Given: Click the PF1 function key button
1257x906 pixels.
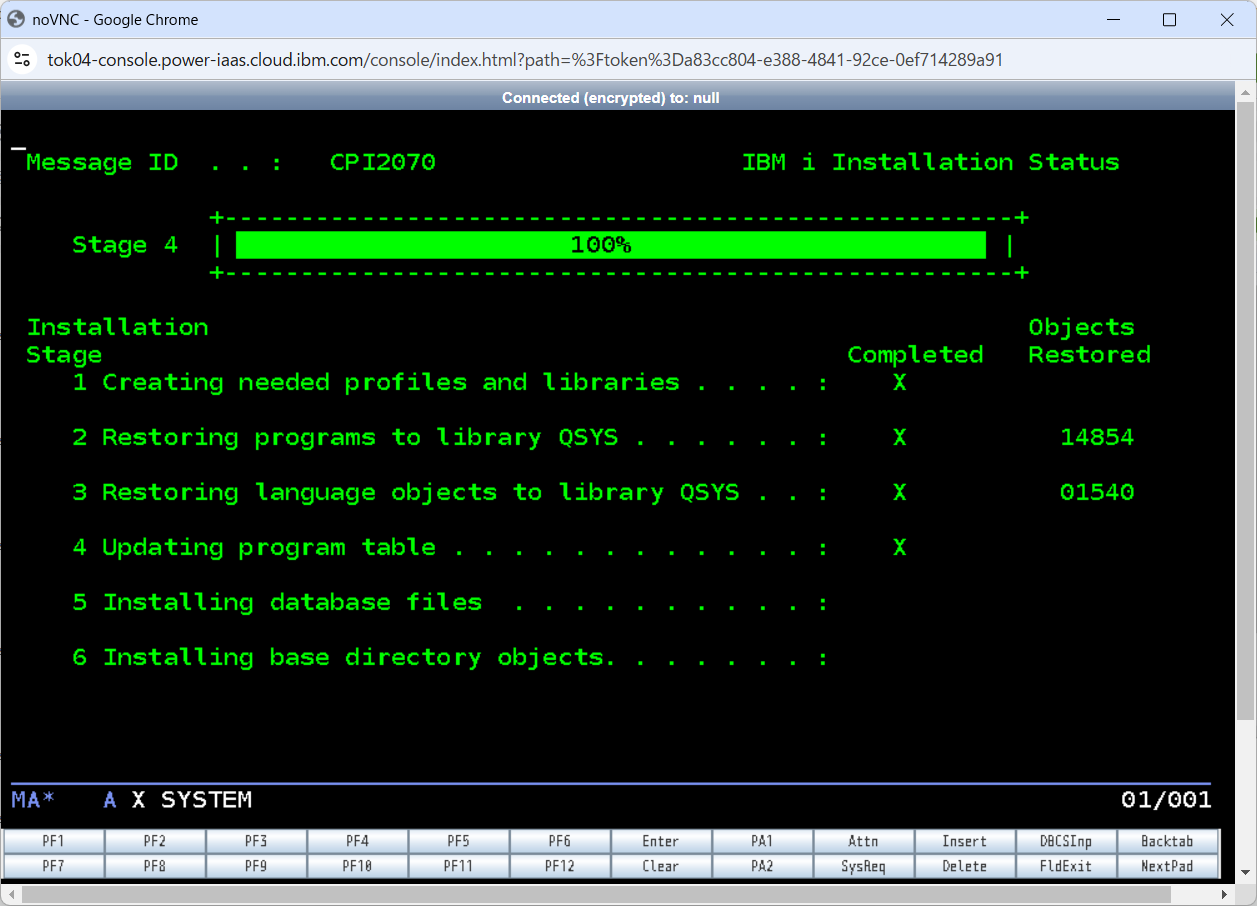Looking at the screenshot, I should pos(54,841).
